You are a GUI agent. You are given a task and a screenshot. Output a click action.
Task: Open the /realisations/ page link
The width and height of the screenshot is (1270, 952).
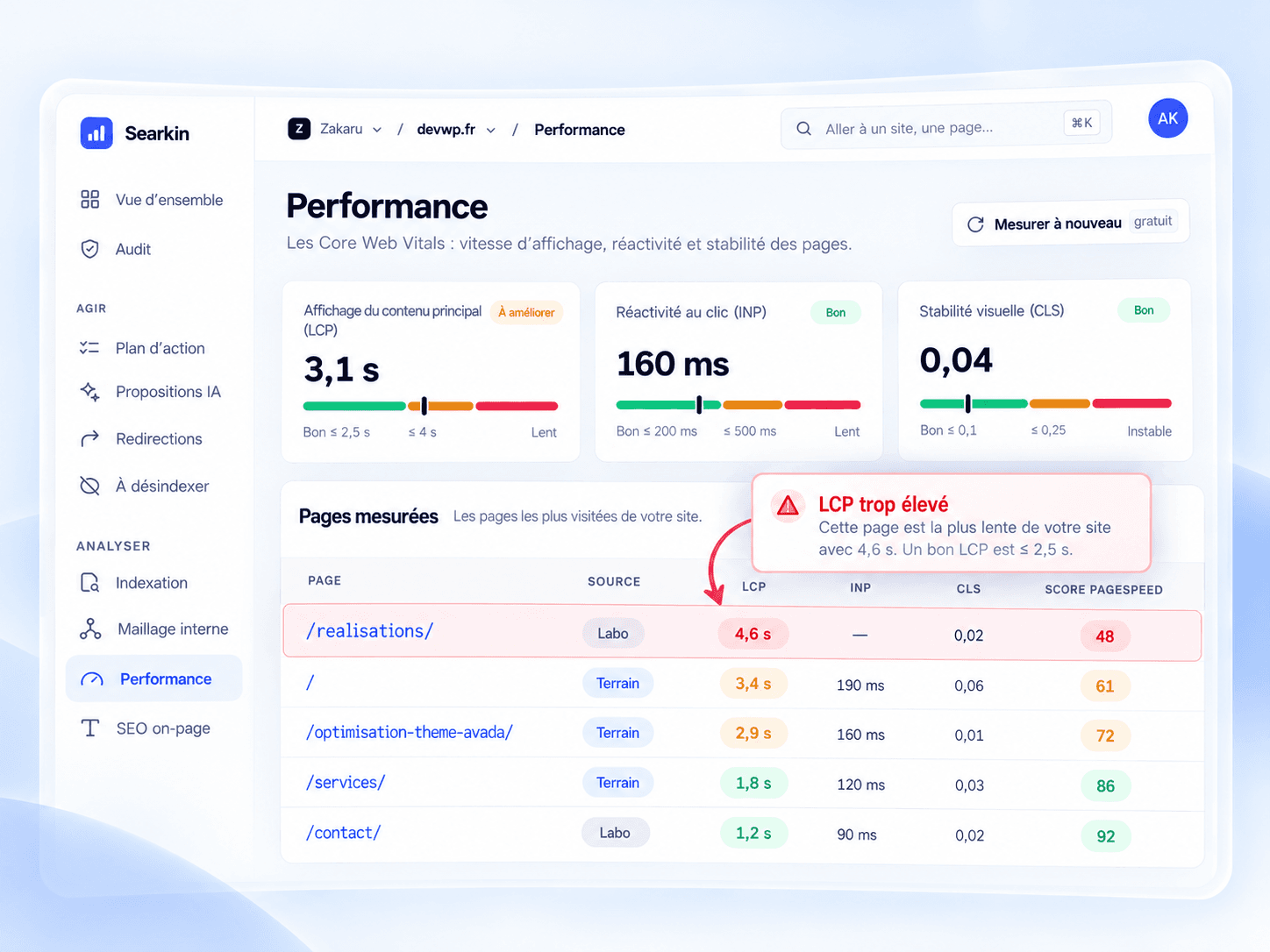[369, 631]
